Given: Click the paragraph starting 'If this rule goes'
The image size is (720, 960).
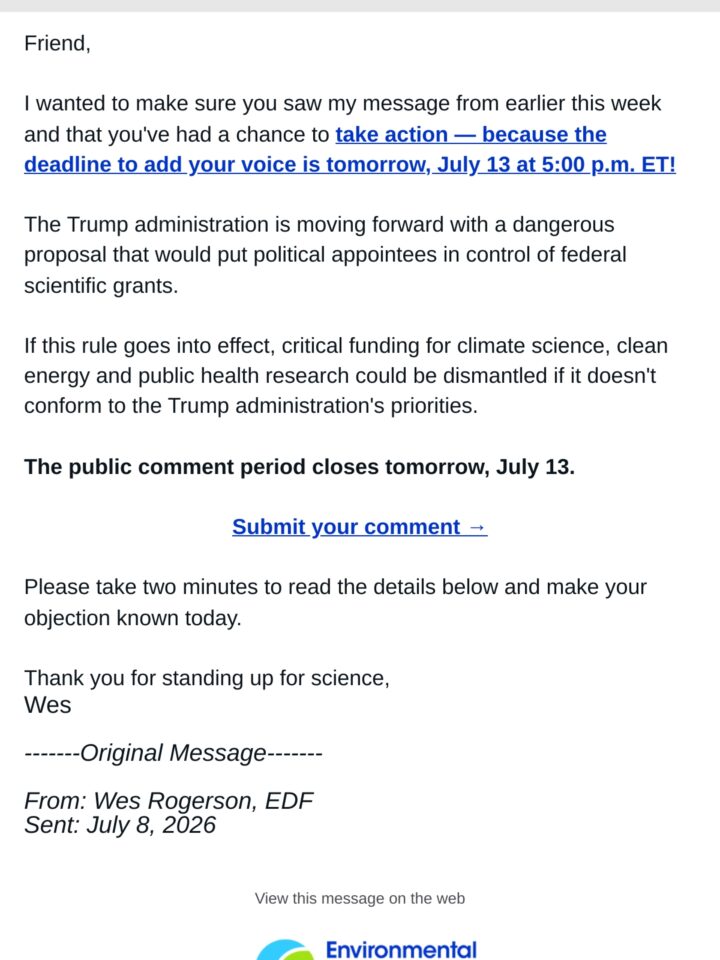Looking at the screenshot, I should click(x=346, y=375).
